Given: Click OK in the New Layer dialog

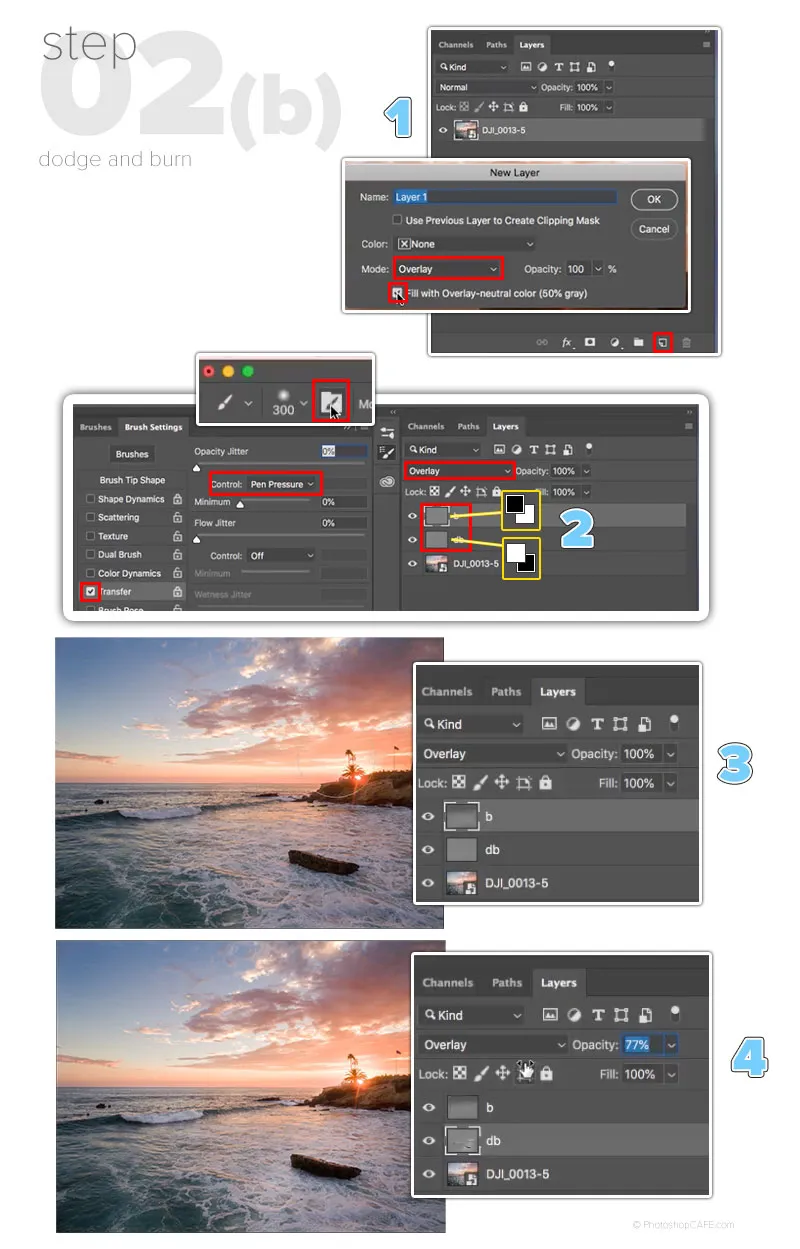Looking at the screenshot, I should pyautogui.click(x=654, y=199).
